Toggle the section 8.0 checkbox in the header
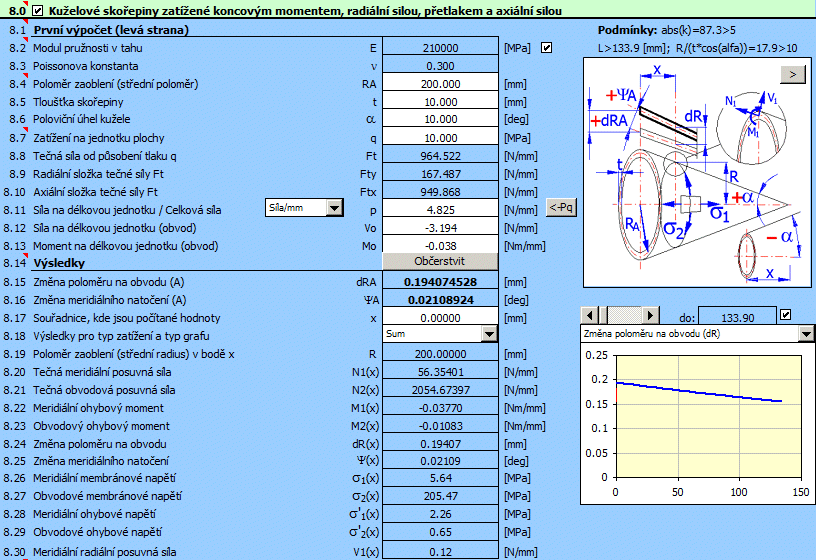 37,10
